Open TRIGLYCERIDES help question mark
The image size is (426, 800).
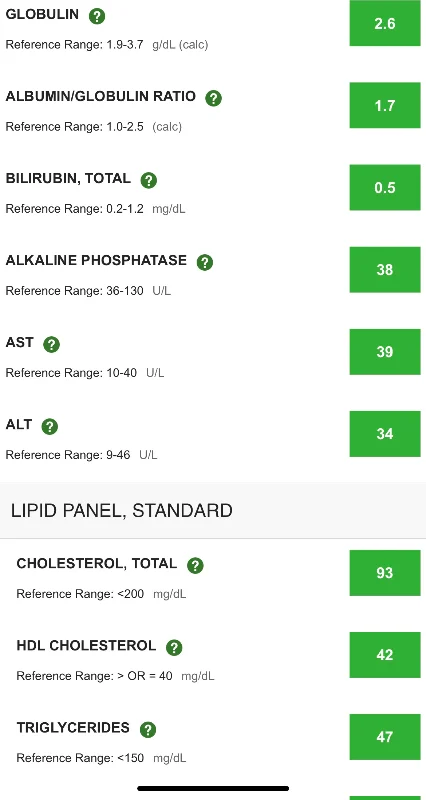(147, 729)
